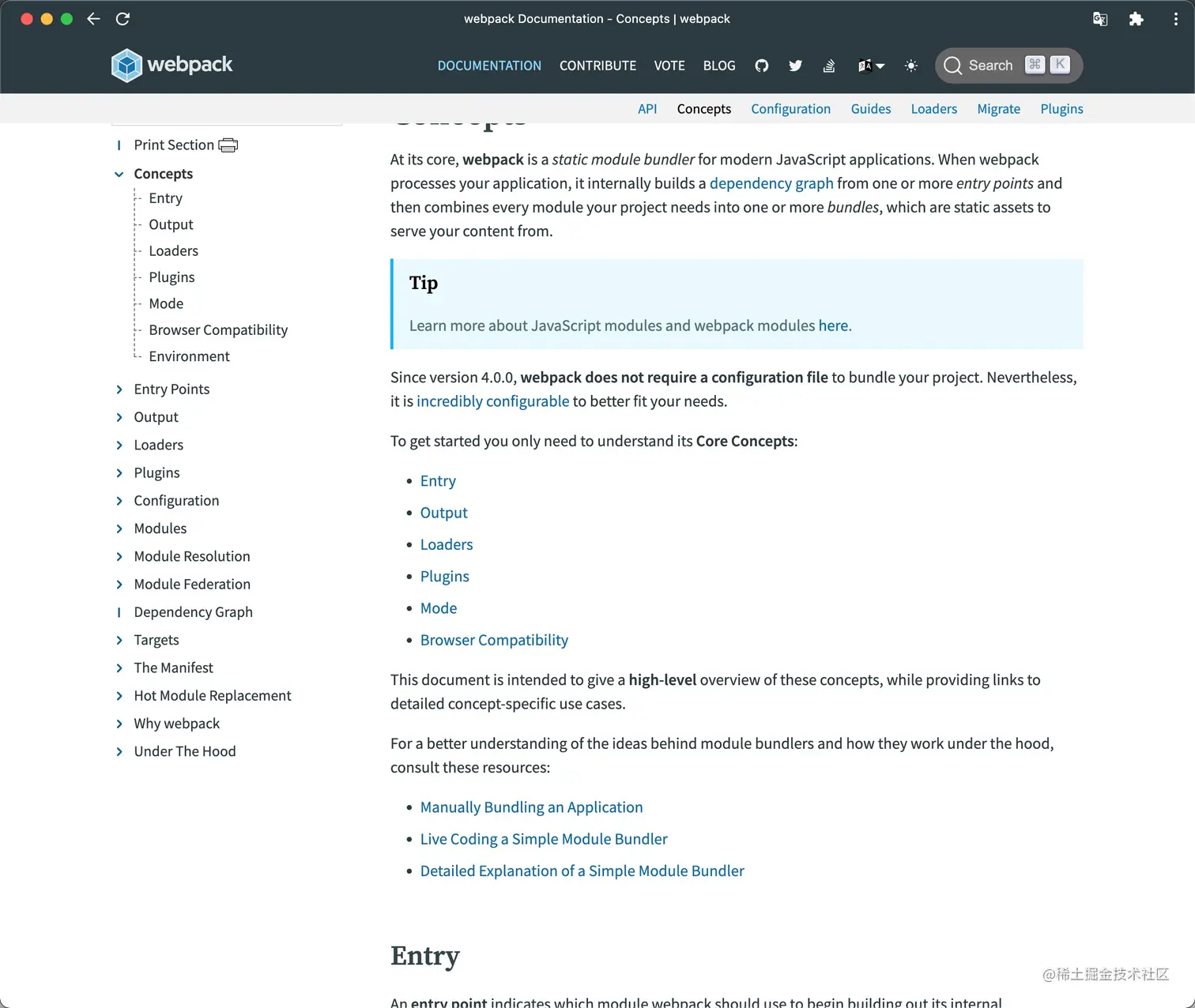Select Mode under Concepts tree

pos(166,303)
